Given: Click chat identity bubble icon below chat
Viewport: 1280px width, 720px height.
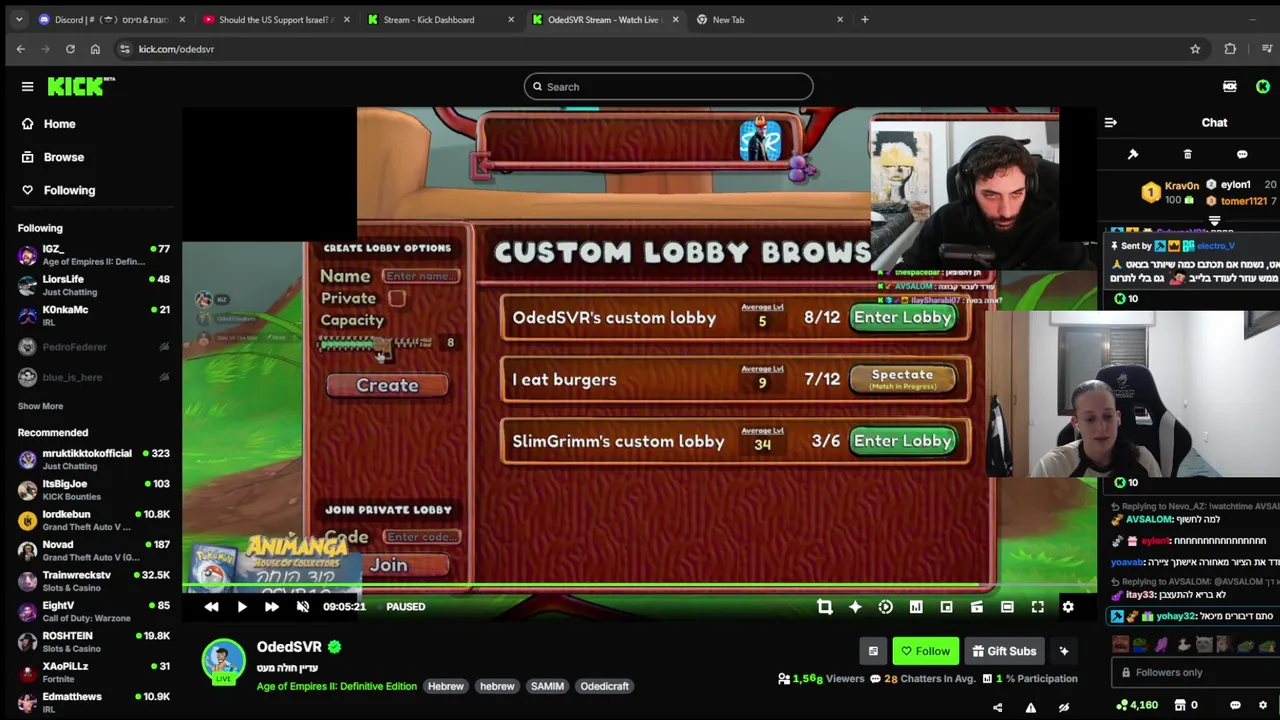Looking at the screenshot, I should point(1235,705).
